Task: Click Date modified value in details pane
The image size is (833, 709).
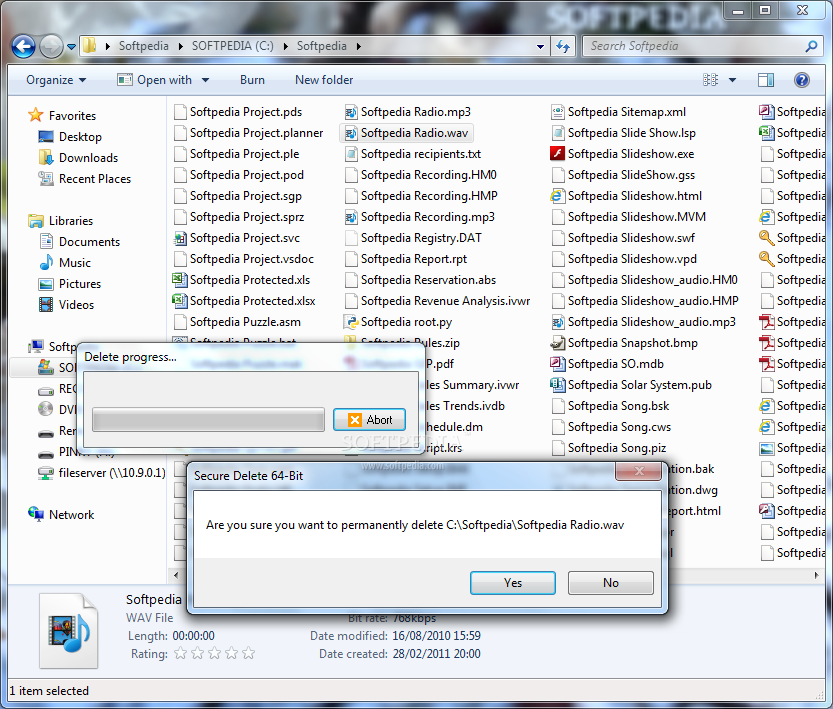Action: tap(436, 636)
